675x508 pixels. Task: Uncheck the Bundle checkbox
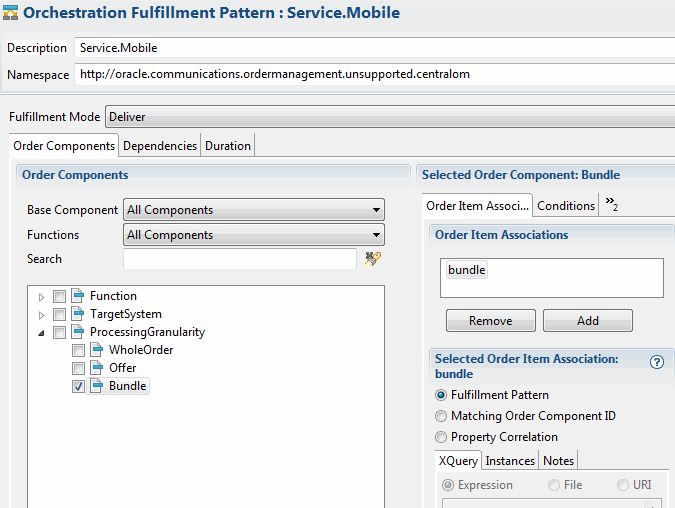pyautogui.click(x=78, y=386)
